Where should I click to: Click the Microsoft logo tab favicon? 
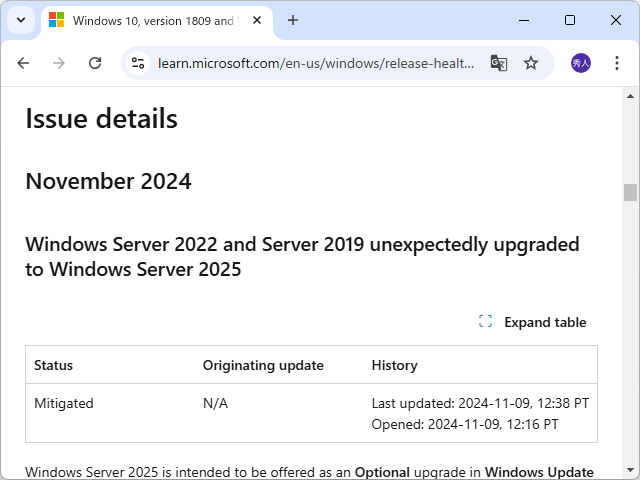coord(57,20)
